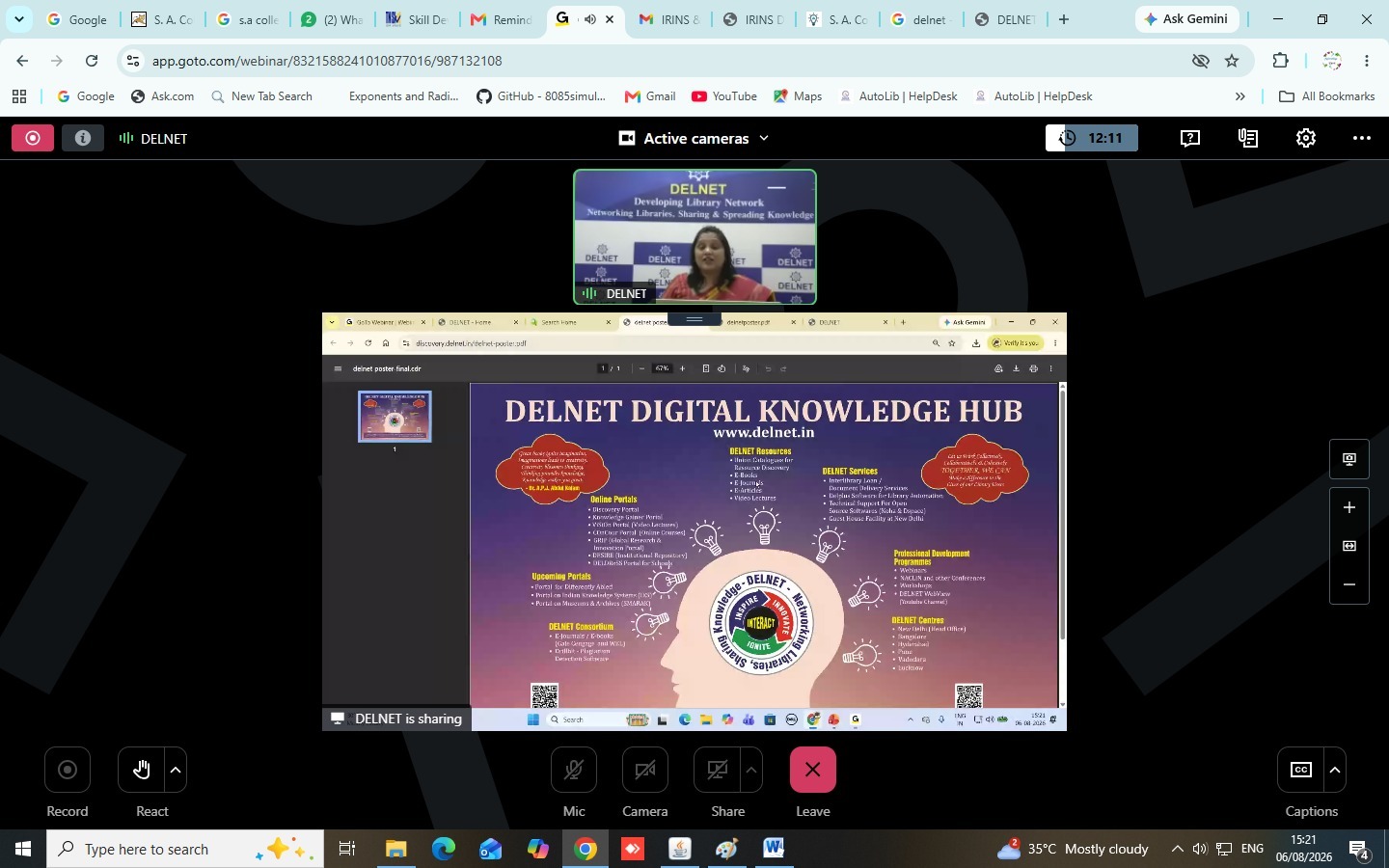
Task: Open Outlook from the taskbar
Action: pyautogui.click(x=491, y=849)
